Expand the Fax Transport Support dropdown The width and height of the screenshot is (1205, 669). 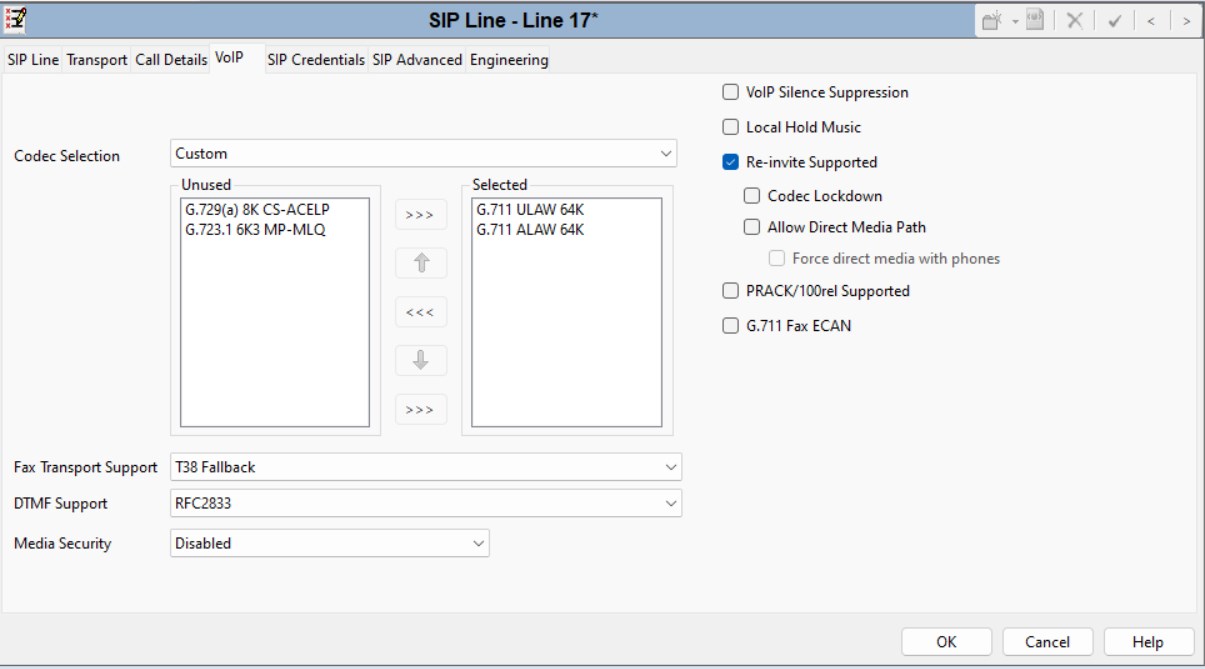click(426, 467)
